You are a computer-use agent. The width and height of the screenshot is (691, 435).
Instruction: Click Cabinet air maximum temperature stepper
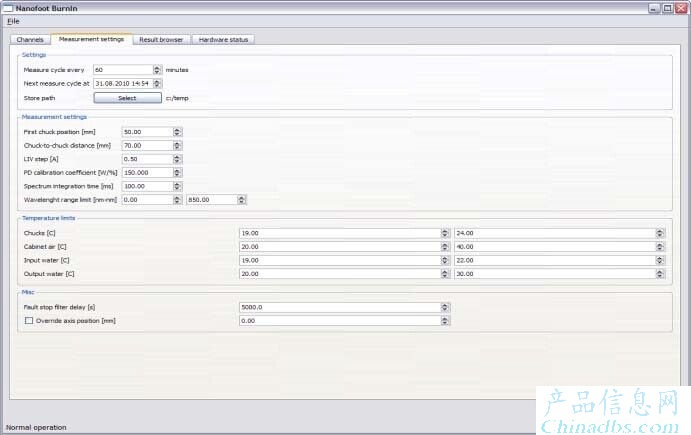point(660,247)
